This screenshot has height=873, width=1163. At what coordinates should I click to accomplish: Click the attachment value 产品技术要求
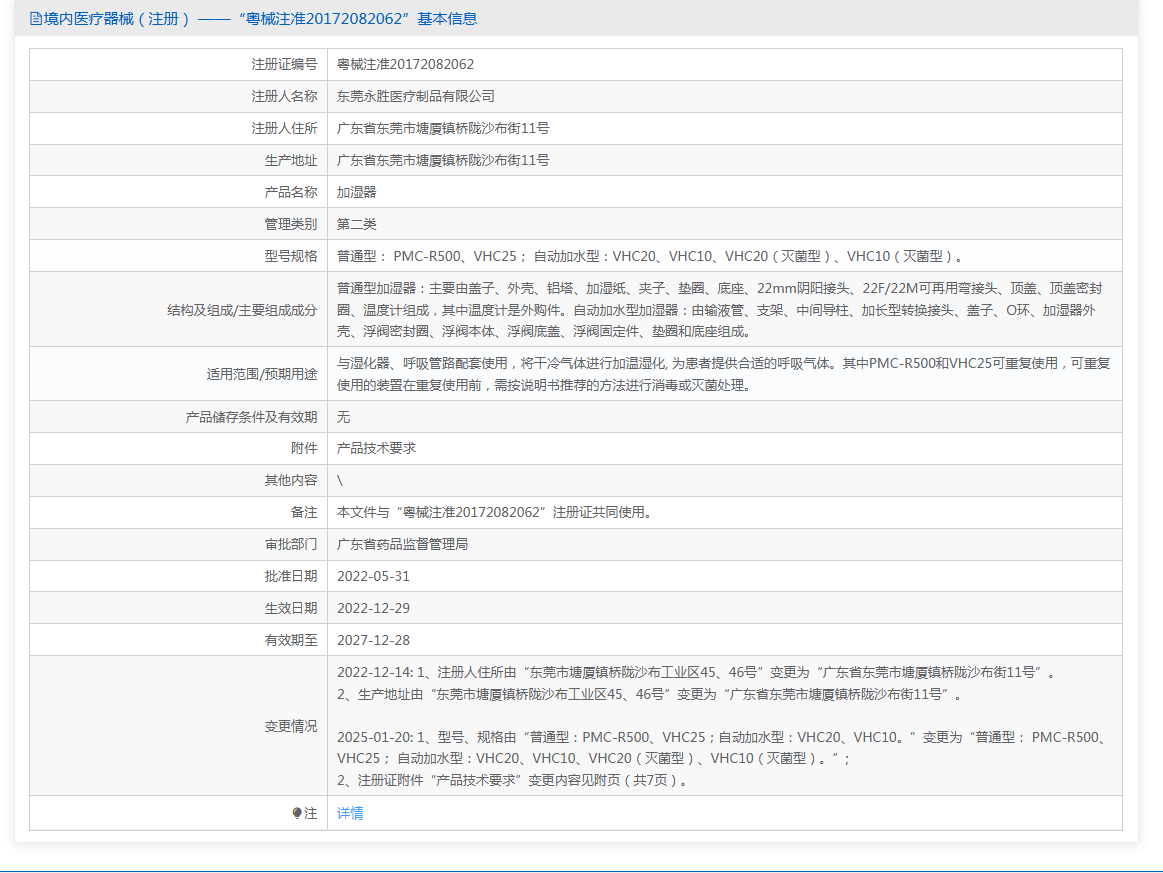click(376, 448)
